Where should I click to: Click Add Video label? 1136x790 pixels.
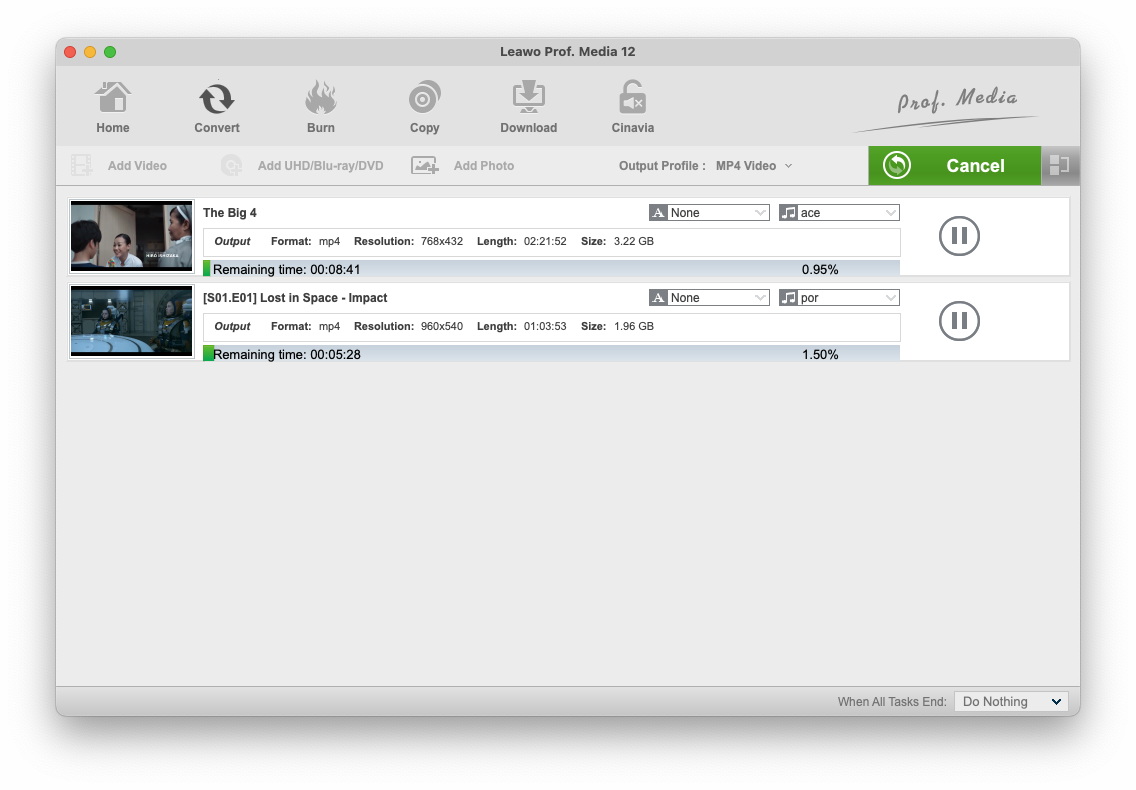point(137,165)
